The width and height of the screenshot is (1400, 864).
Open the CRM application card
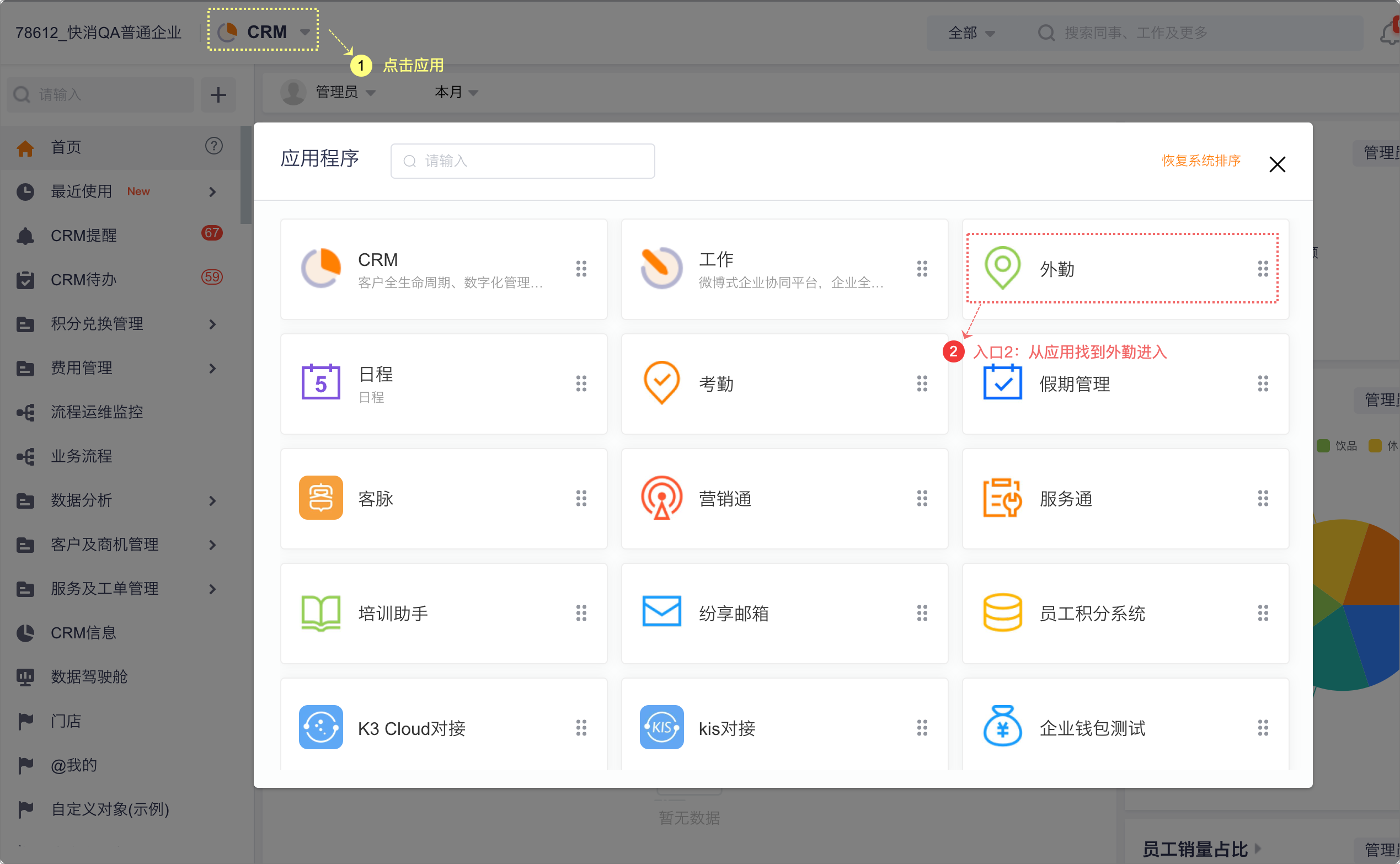click(443, 269)
